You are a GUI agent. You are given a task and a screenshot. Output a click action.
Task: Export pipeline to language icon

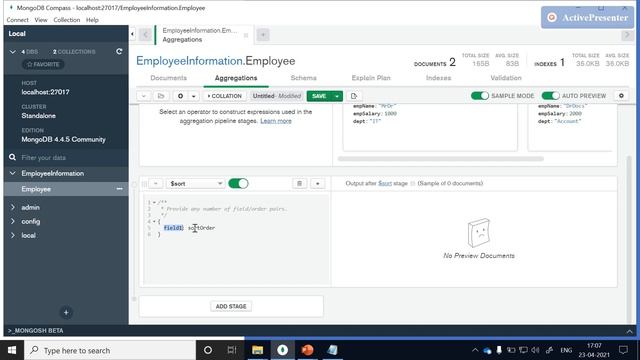pos(353,96)
